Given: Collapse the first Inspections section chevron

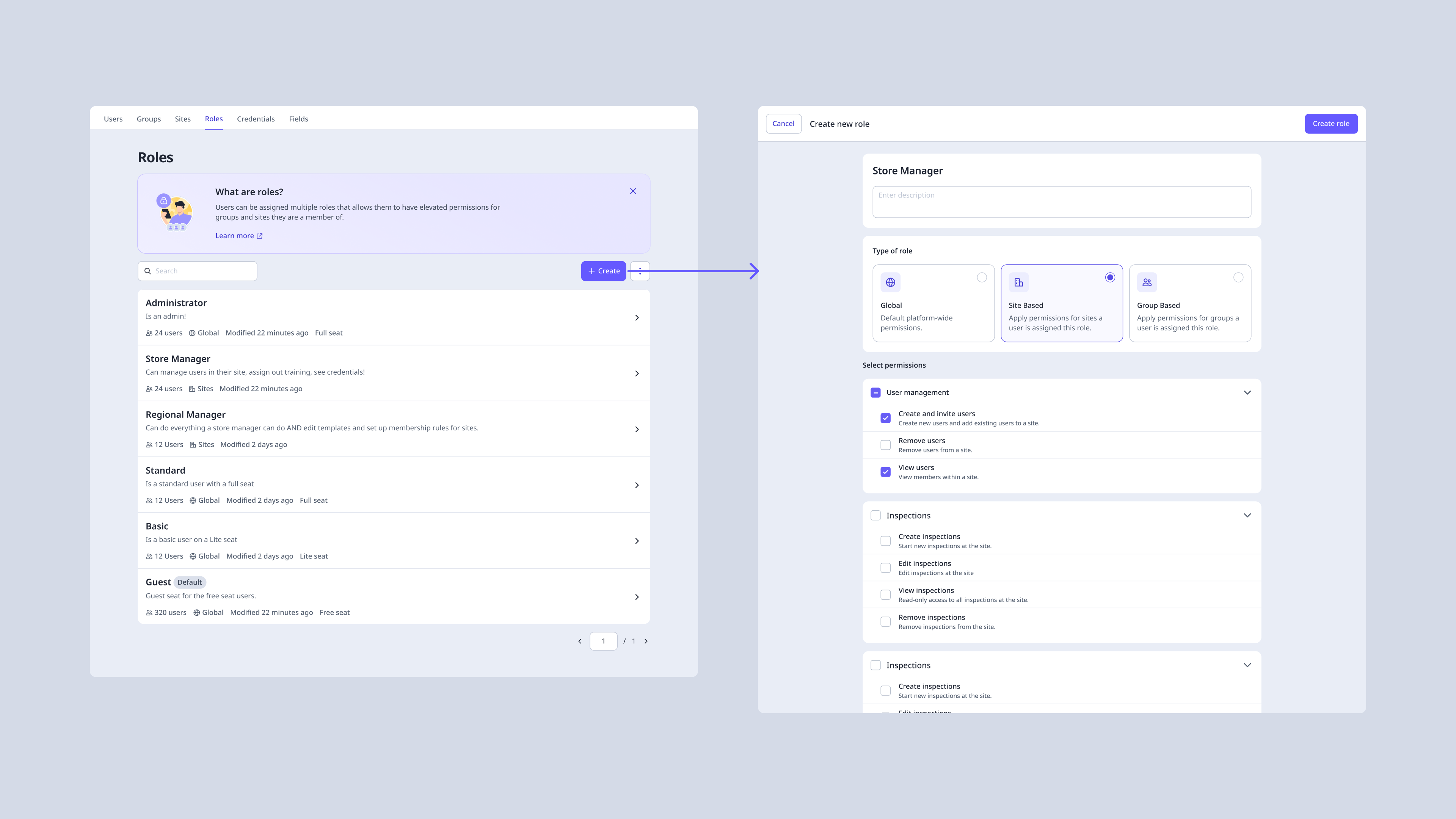Looking at the screenshot, I should [1247, 516].
